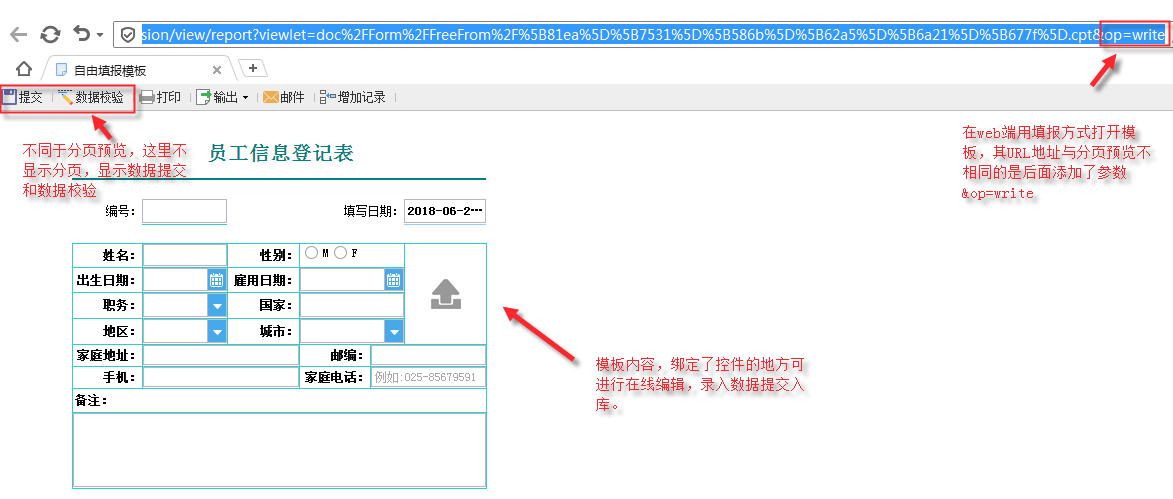
Task: Run 数据校验 data verification
Action: coord(92,97)
